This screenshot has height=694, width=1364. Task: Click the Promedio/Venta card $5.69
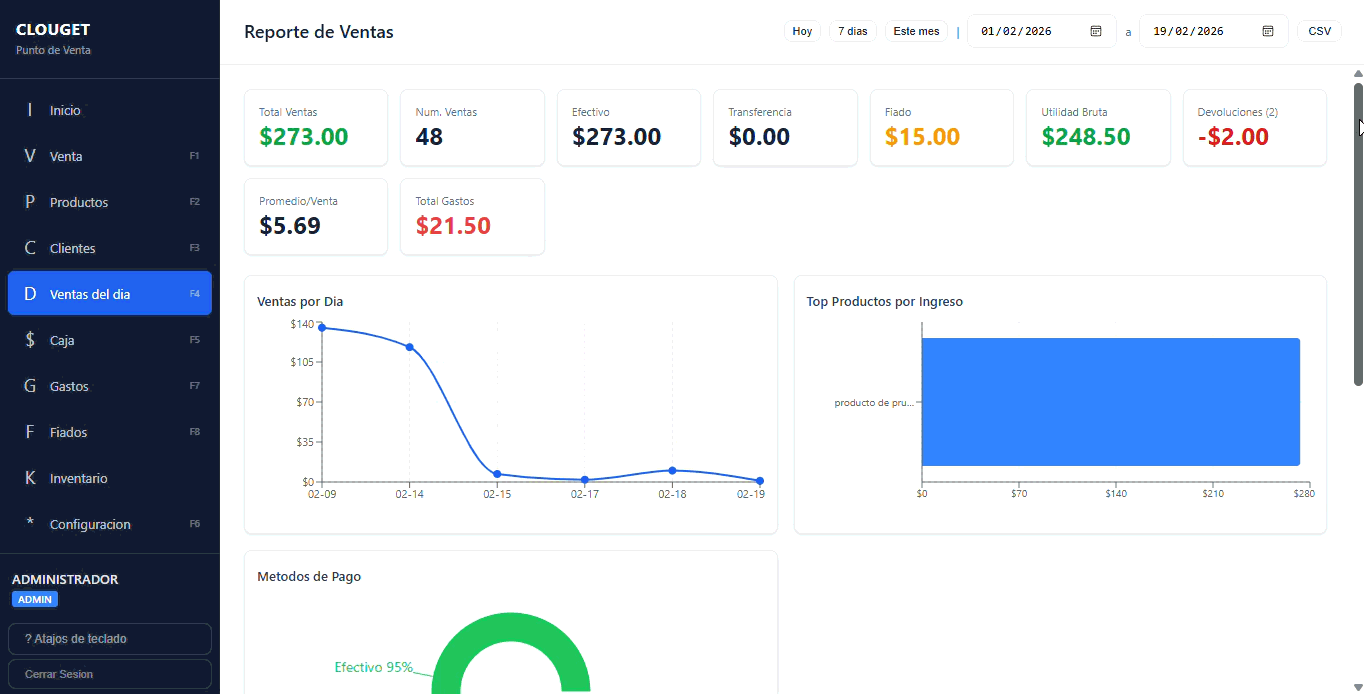tap(316, 217)
